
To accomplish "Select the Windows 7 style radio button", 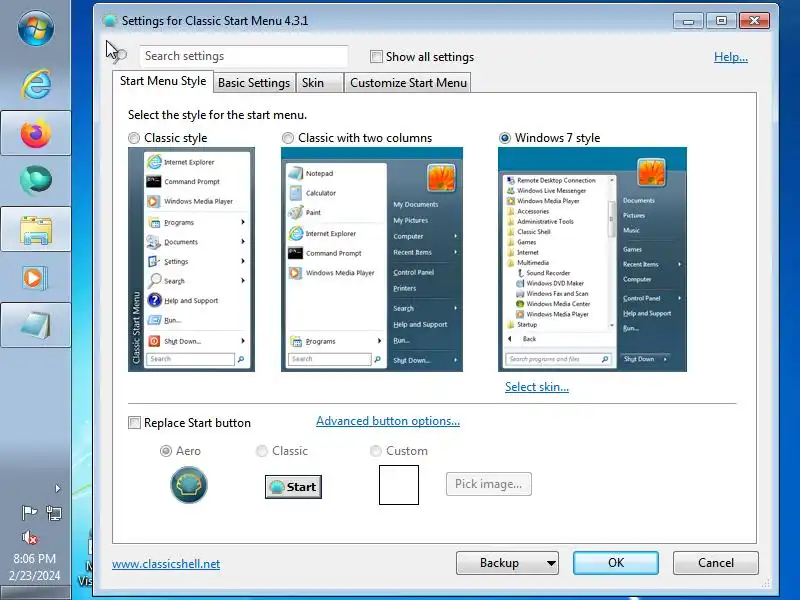I will click(505, 138).
